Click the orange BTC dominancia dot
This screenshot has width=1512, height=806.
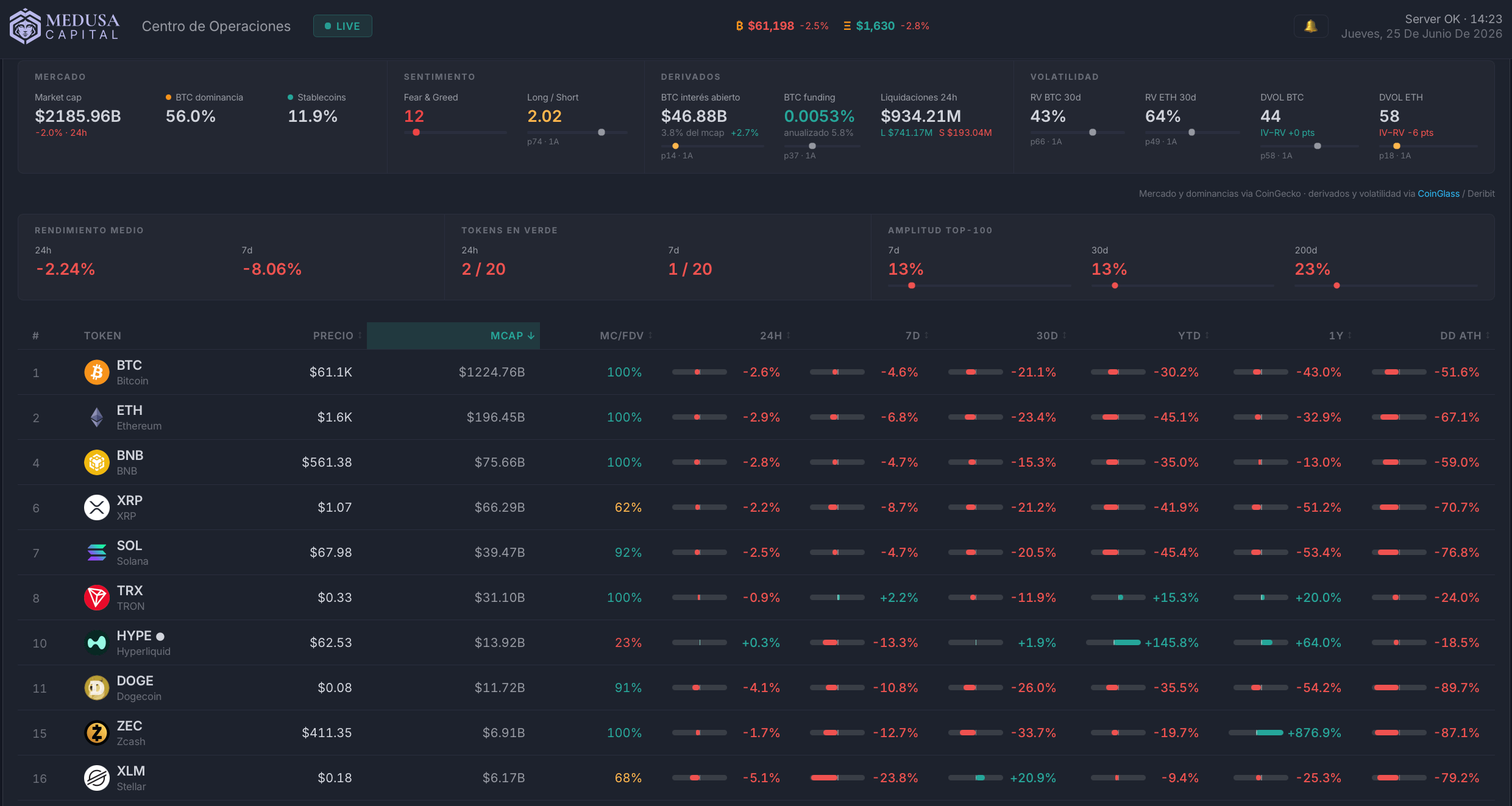pyautogui.click(x=168, y=97)
